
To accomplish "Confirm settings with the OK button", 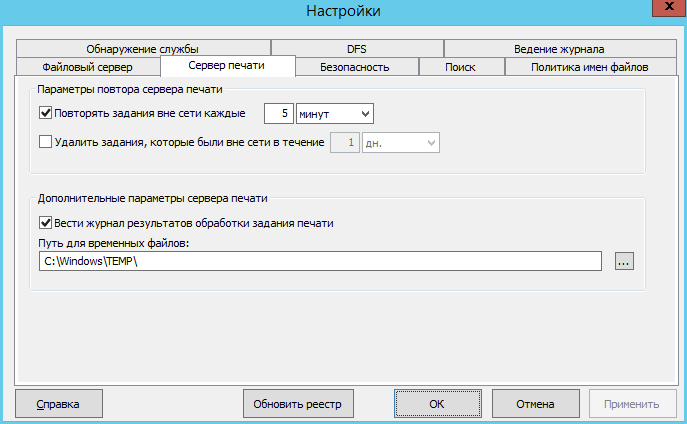I will 436,404.
